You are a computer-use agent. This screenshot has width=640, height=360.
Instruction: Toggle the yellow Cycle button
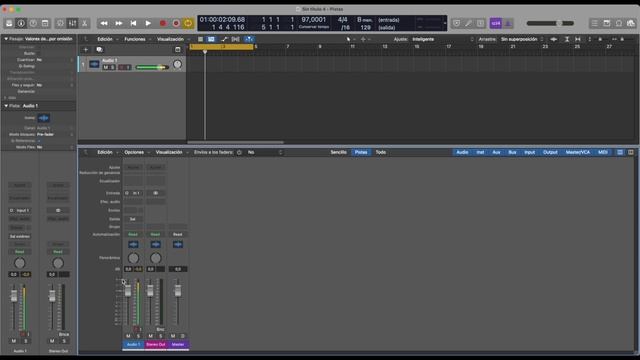coord(188,23)
